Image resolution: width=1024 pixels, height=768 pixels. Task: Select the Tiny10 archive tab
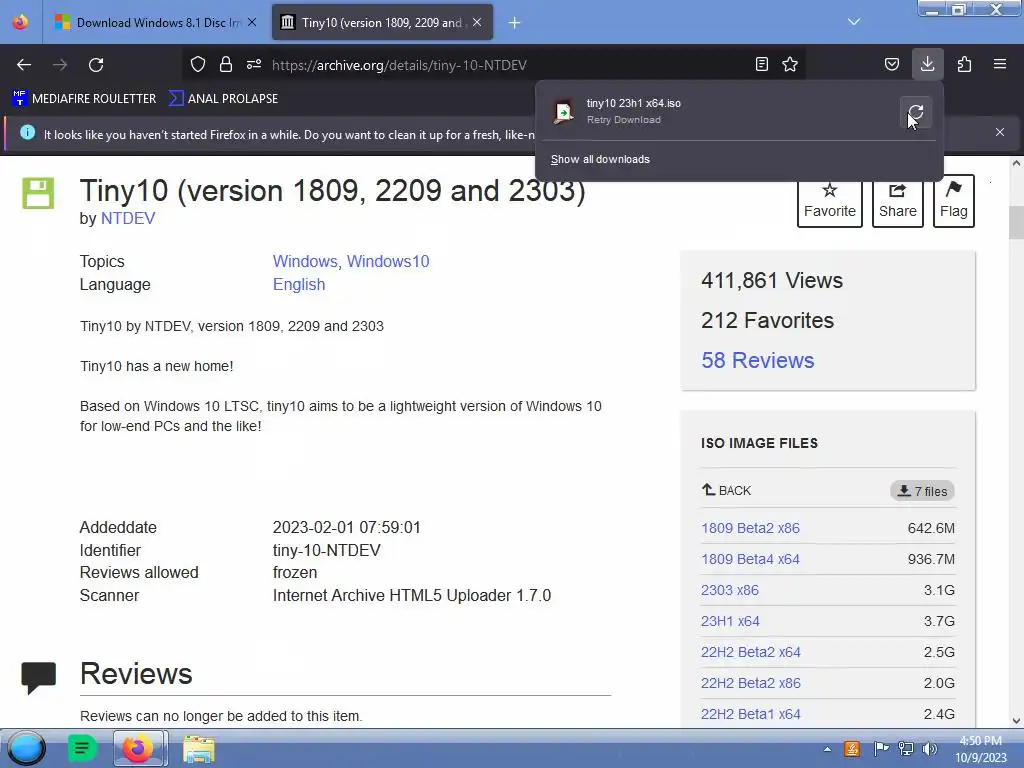point(382,22)
